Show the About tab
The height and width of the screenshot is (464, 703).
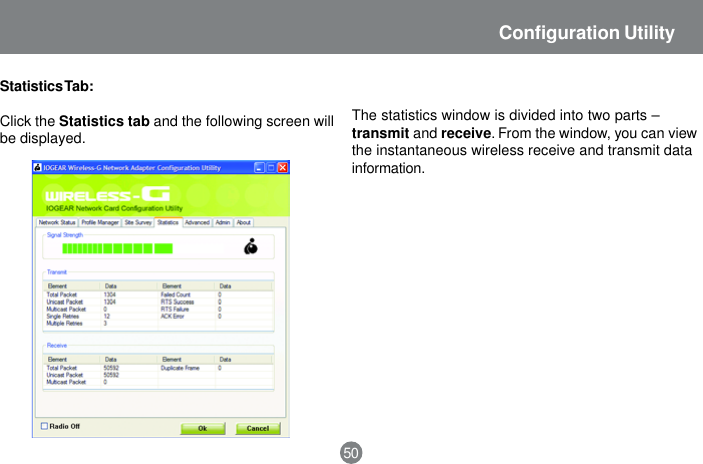tap(243, 222)
